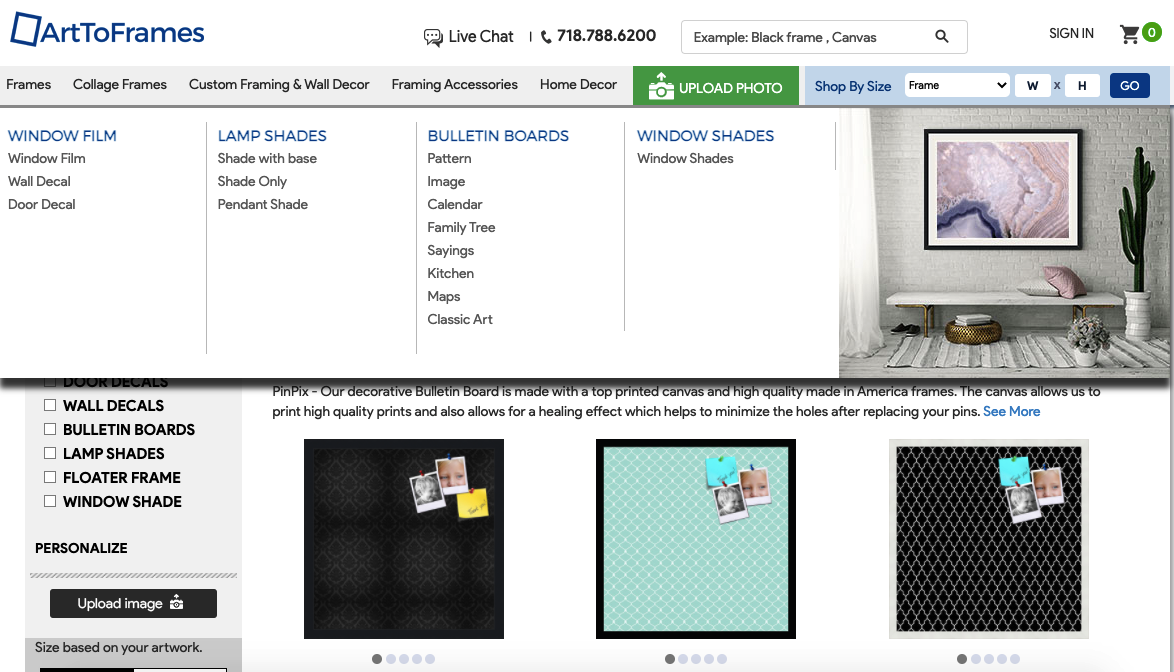Screen dimensions: 1174x672
Task: Click the See More link
Action: (x=1012, y=411)
